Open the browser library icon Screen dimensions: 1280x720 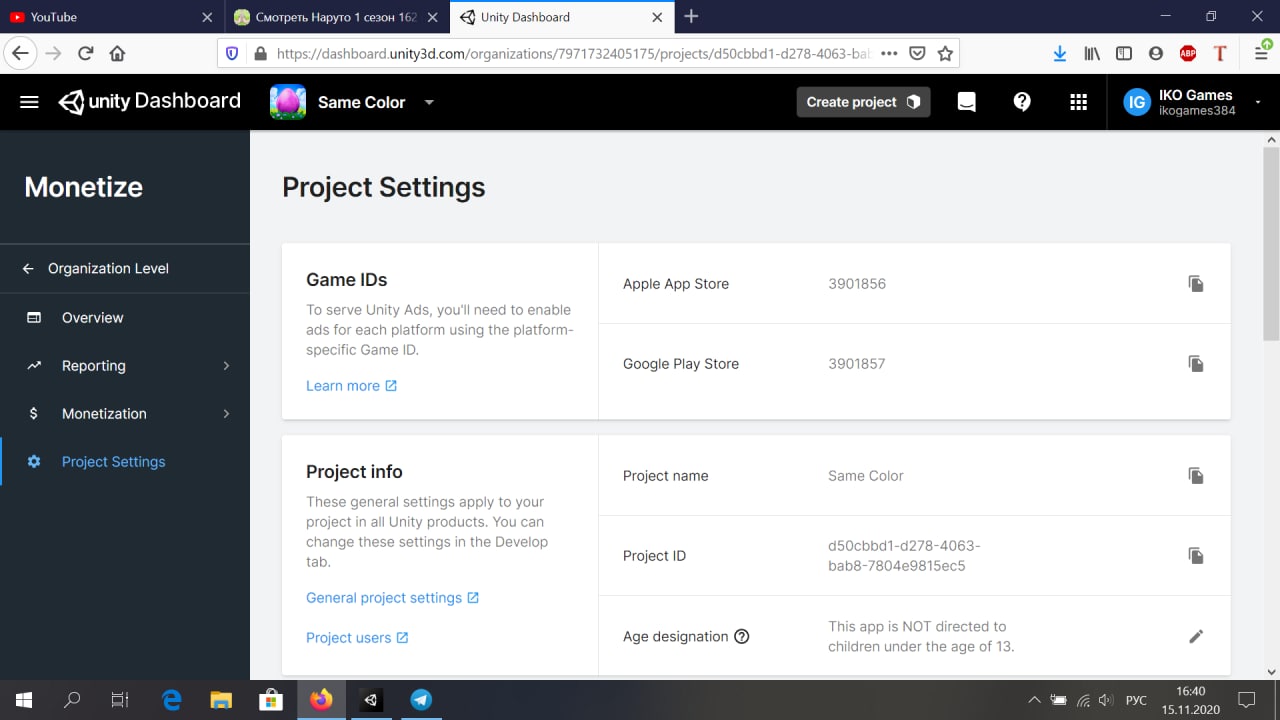click(1092, 54)
